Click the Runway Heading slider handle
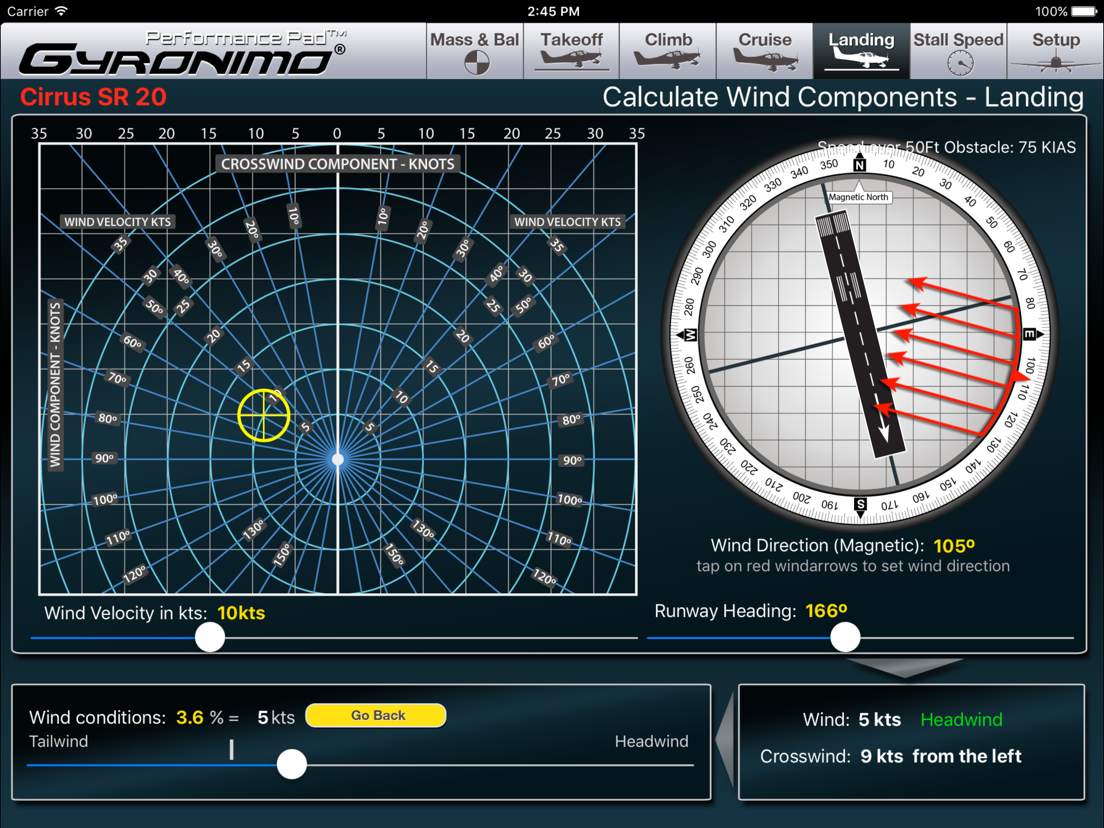The image size is (1104, 828). (x=845, y=637)
